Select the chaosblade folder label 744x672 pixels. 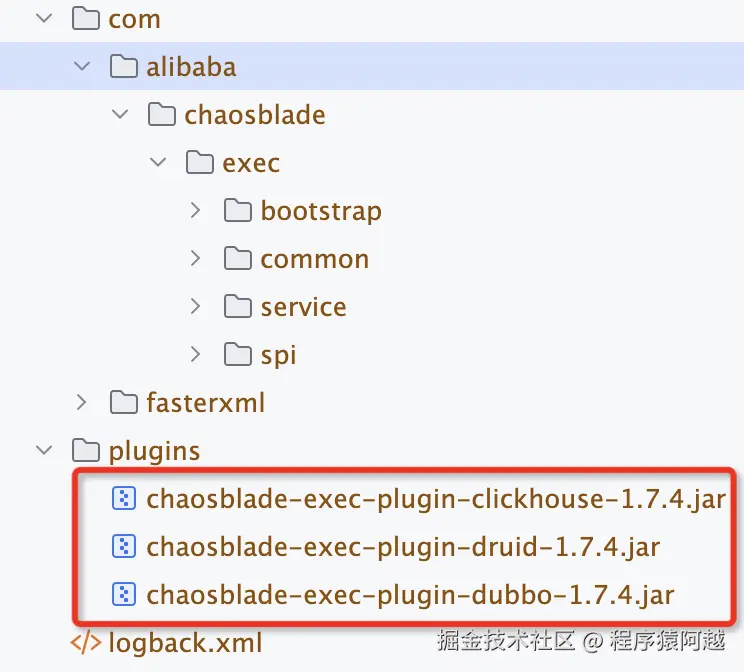[x=255, y=115]
